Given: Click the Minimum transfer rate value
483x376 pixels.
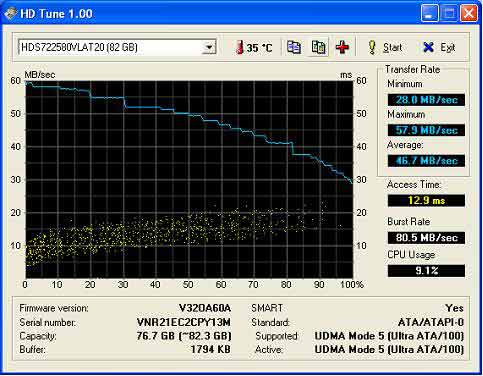Looking at the screenshot, I should click(x=426, y=100).
